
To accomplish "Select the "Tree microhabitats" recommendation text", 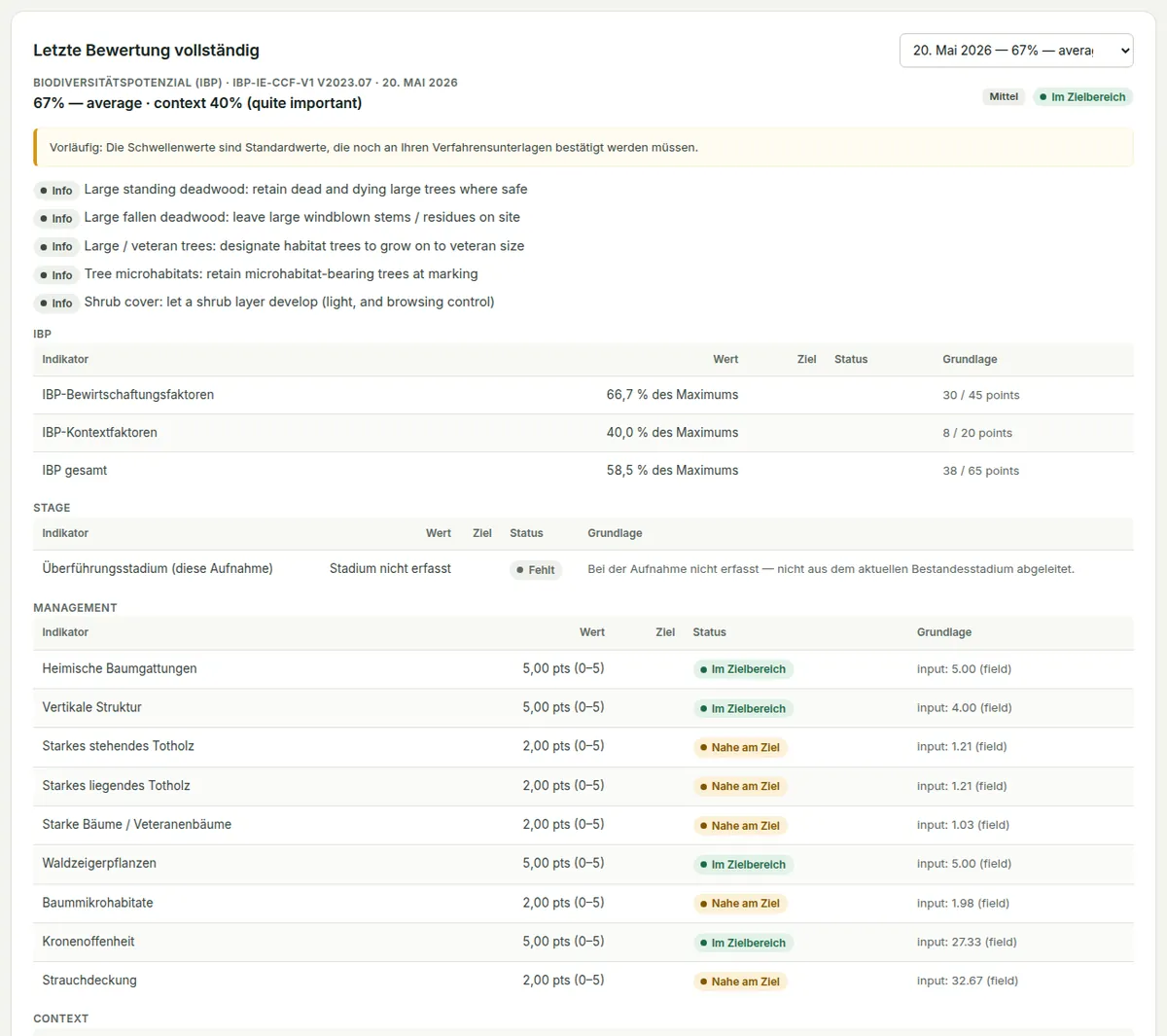I will (x=281, y=274).
